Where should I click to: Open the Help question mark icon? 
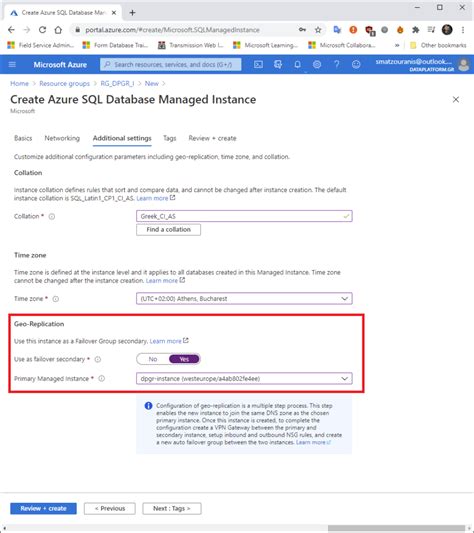point(337,65)
